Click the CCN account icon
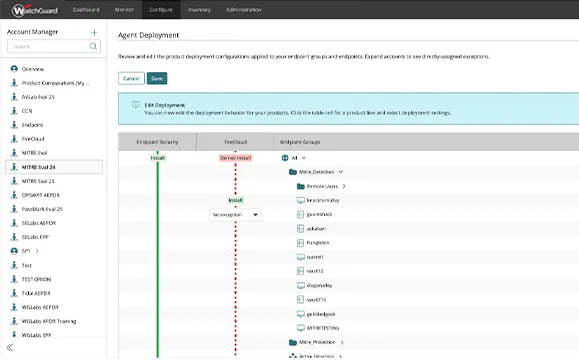The width and height of the screenshot is (579, 360). click(x=14, y=111)
